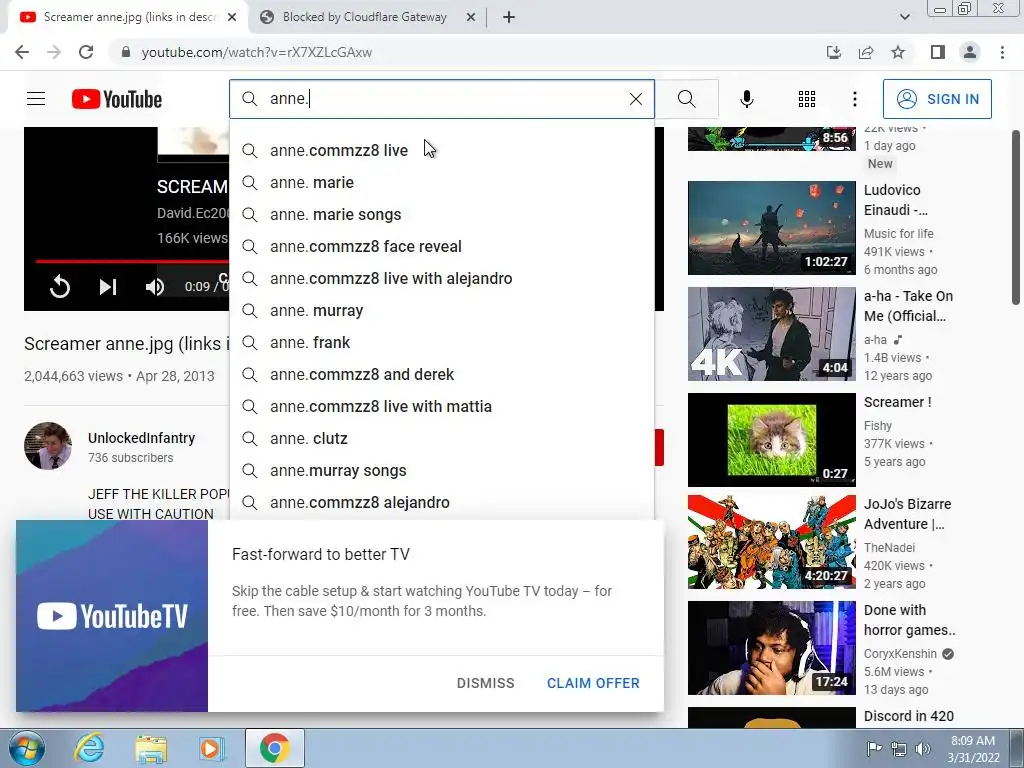This screenshot has height=768, width=1024.
Task: Open JoJo's Bizarre Adventure thumbnail
Action: (x=771, y=542)
